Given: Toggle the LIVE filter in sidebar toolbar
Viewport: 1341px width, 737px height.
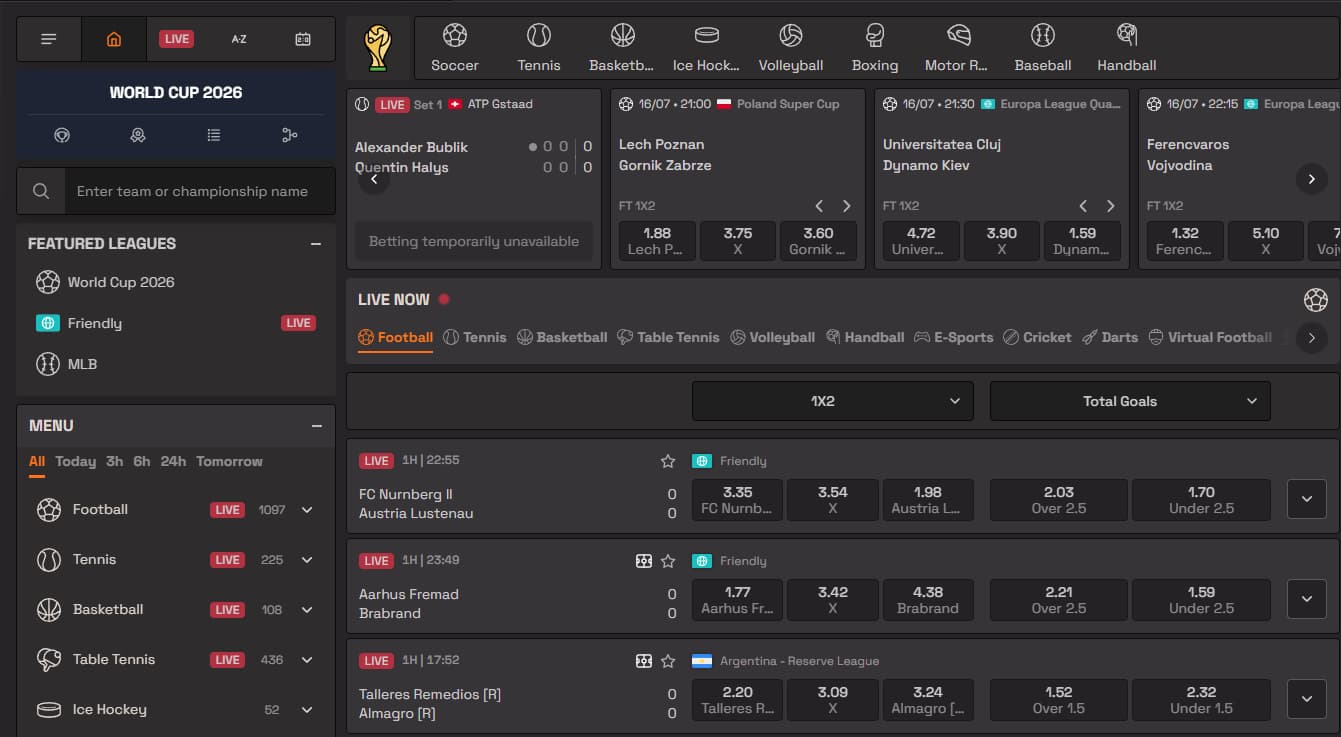Looking at the screenshot, I should pyautogui.click(x=177, y=39).
